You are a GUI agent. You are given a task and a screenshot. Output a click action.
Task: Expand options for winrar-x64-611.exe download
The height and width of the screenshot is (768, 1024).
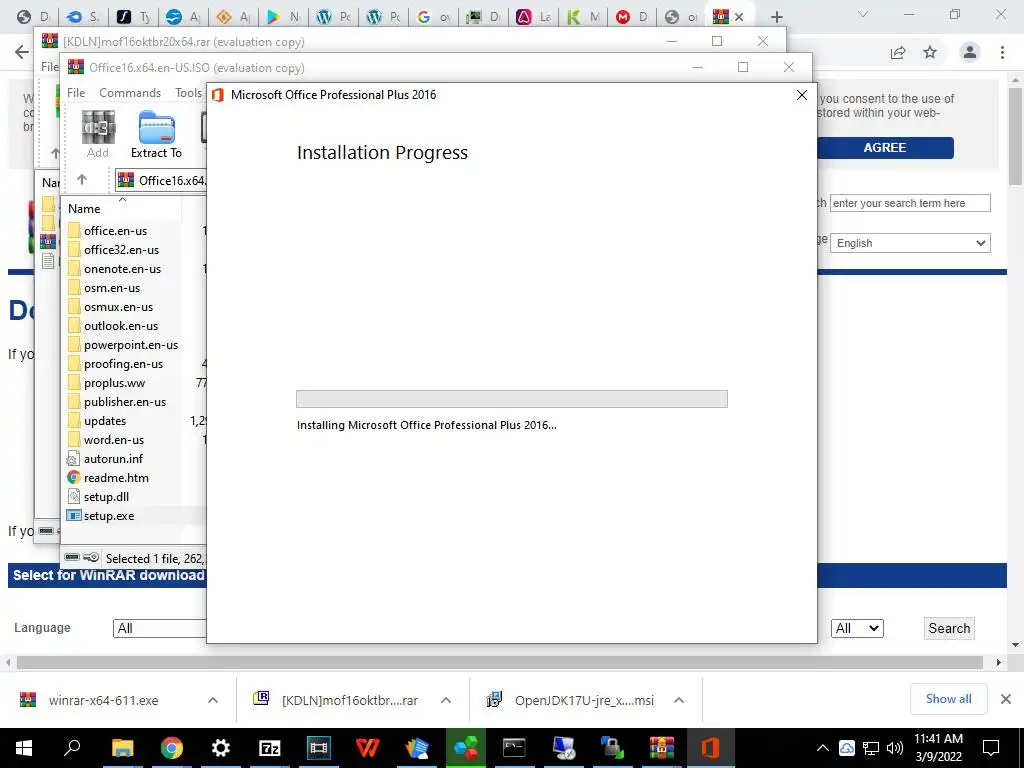coord(213,700)
